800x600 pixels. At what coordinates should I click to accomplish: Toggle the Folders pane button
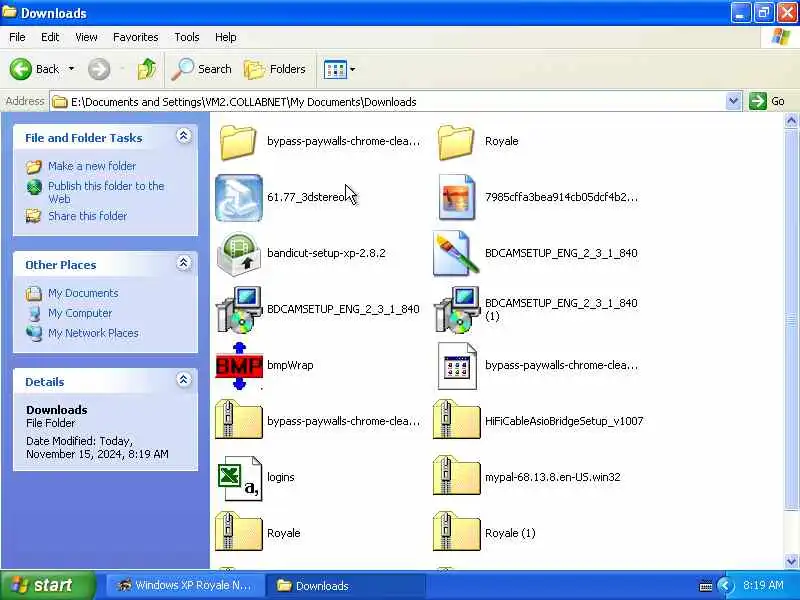point(275,69)
